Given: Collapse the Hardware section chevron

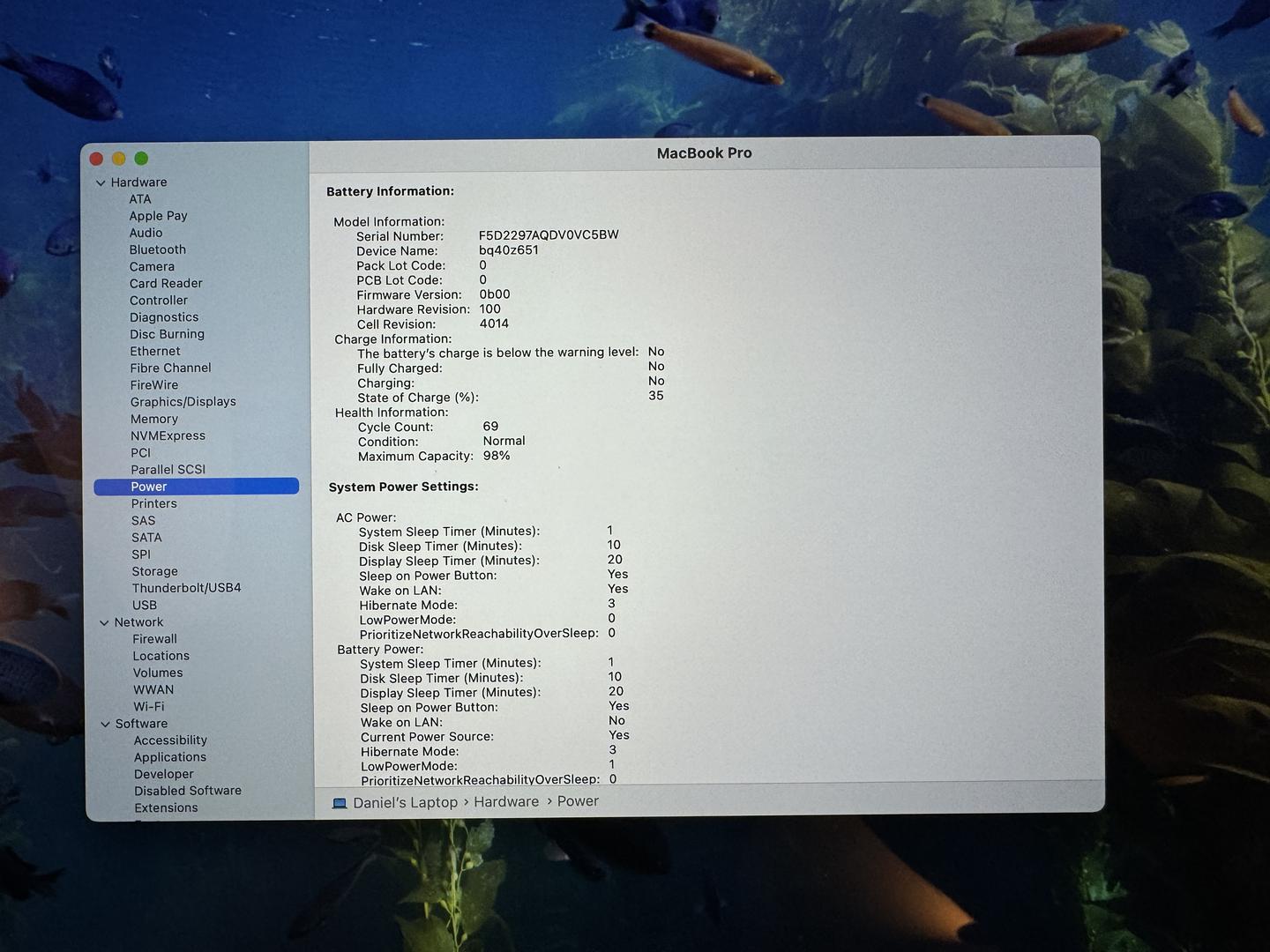Looking at the screenshot, I should coord(101,183).
